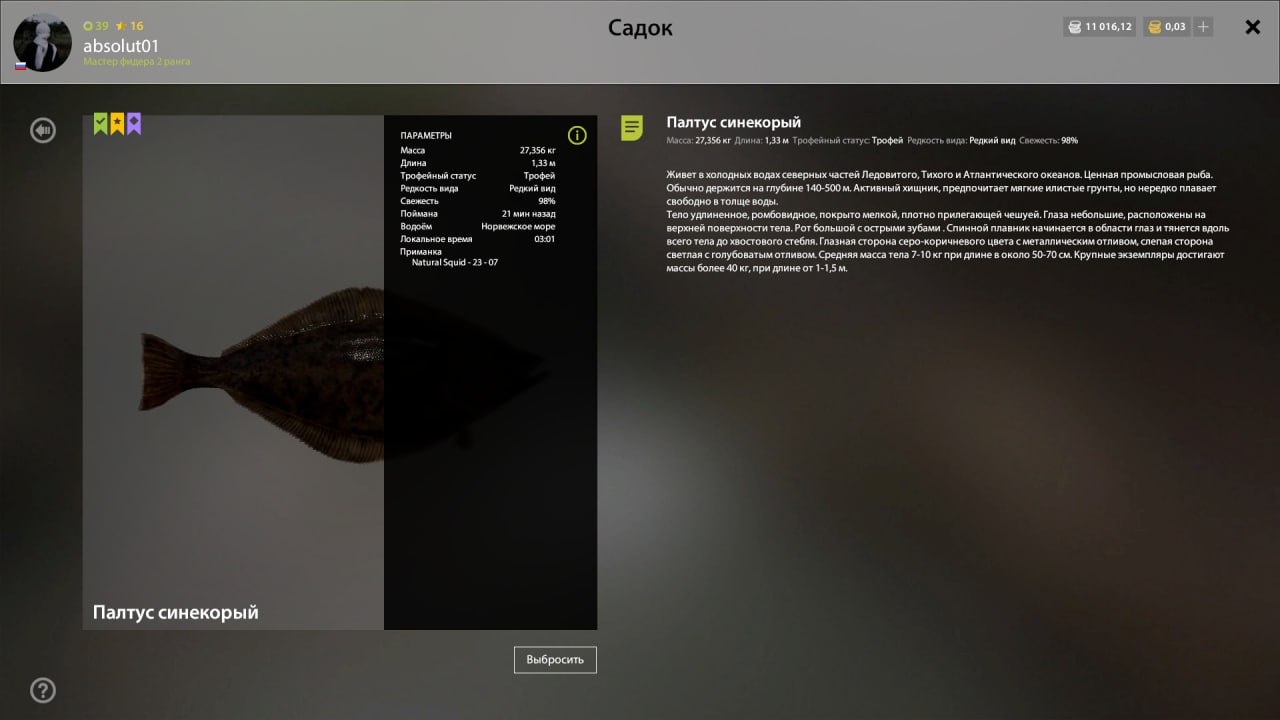This screenshot has height=720, width=1280.
Task: Open the fish description note icon
Action: (632, 128)
